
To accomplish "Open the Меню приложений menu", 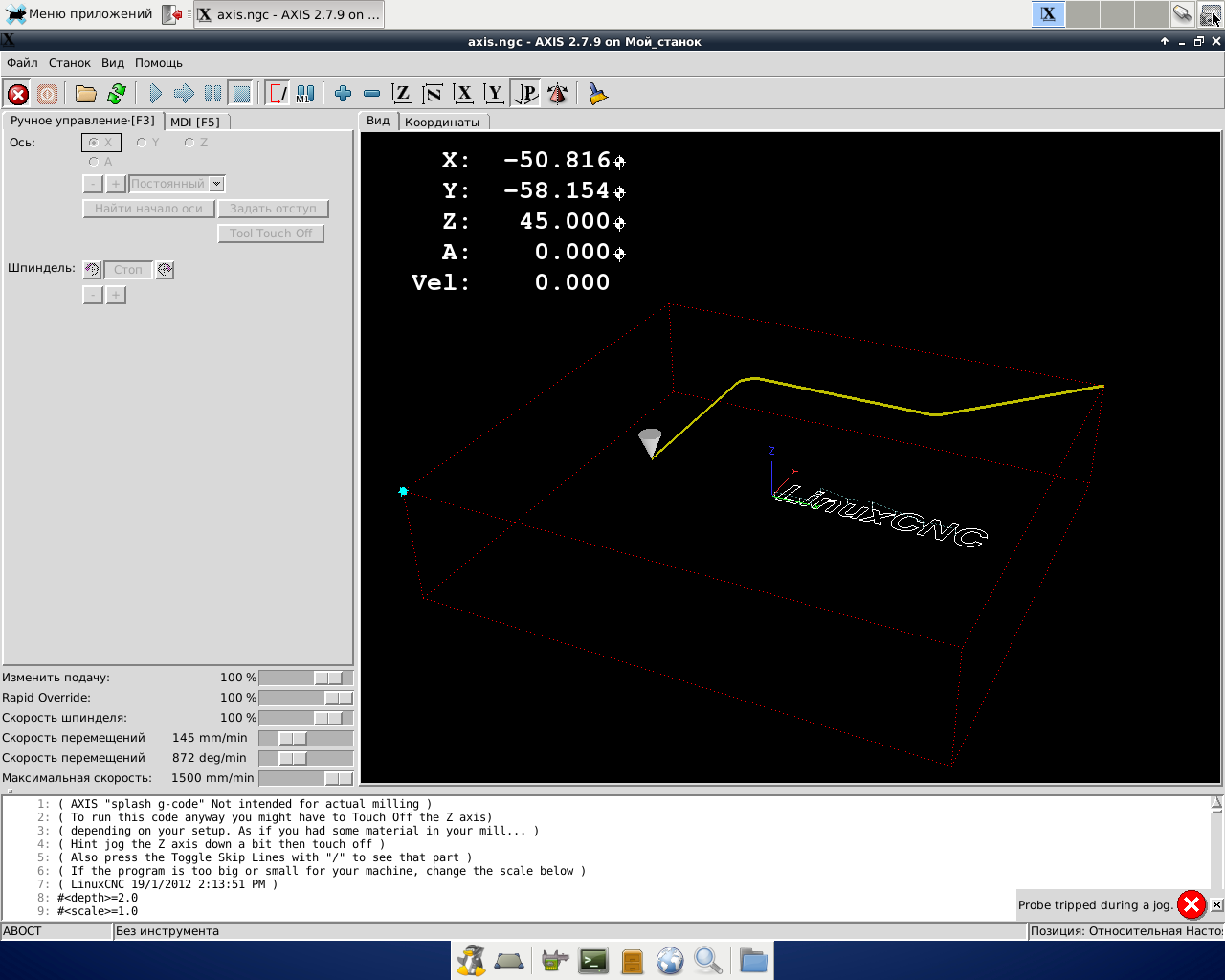I will pos(78,14).
